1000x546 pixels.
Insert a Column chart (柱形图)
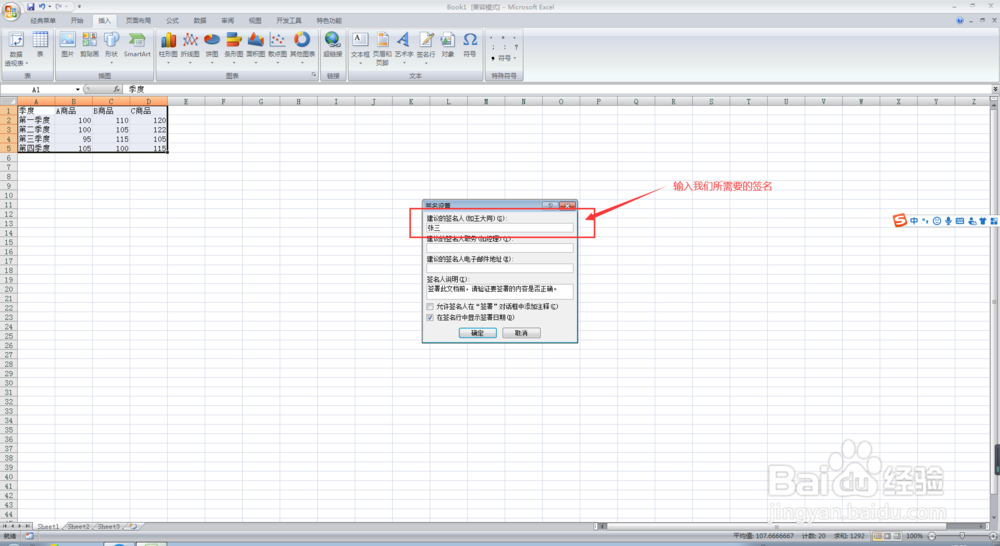coord(168,48)
